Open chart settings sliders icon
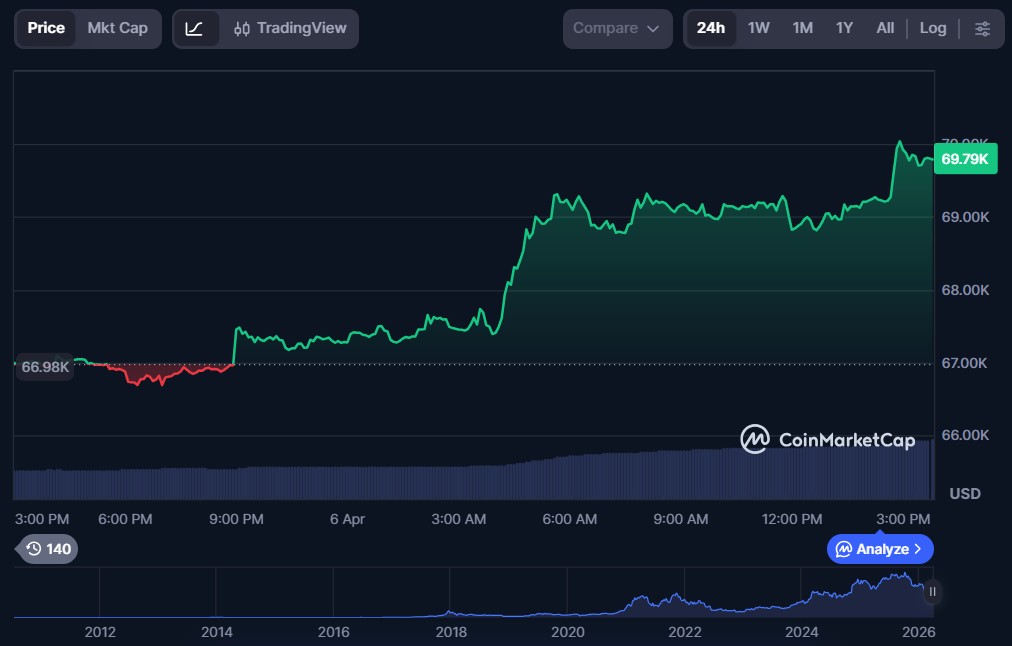Screen dimensions: 1012x646 click(x=982, y=29)
